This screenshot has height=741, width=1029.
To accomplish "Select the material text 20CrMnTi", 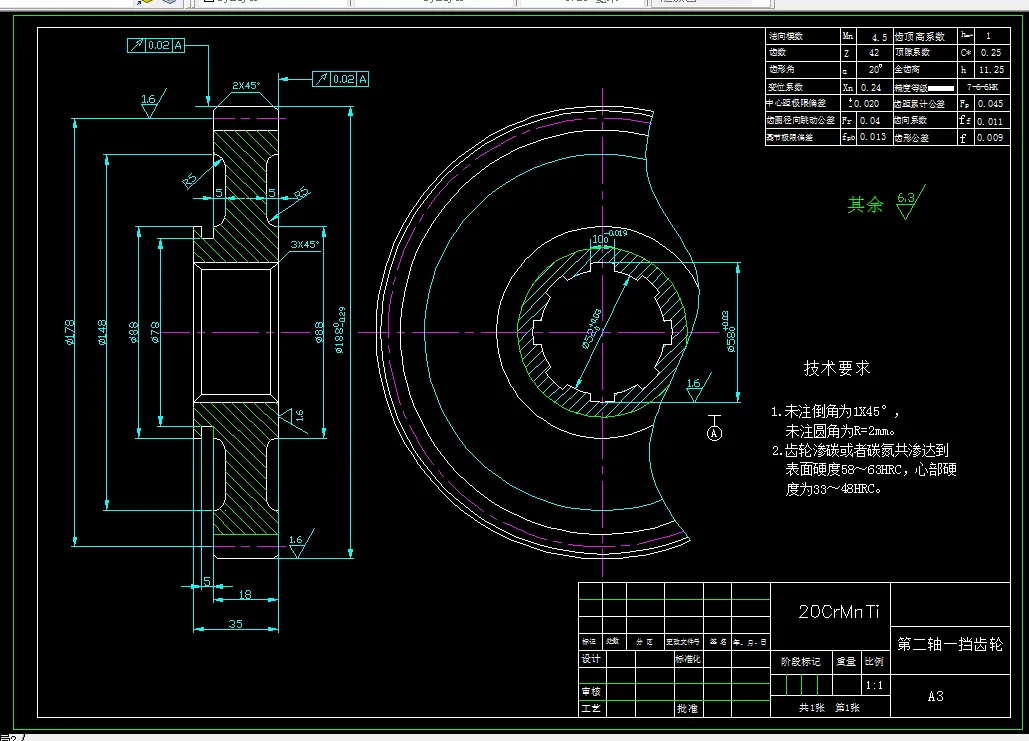I will point(838,612).
